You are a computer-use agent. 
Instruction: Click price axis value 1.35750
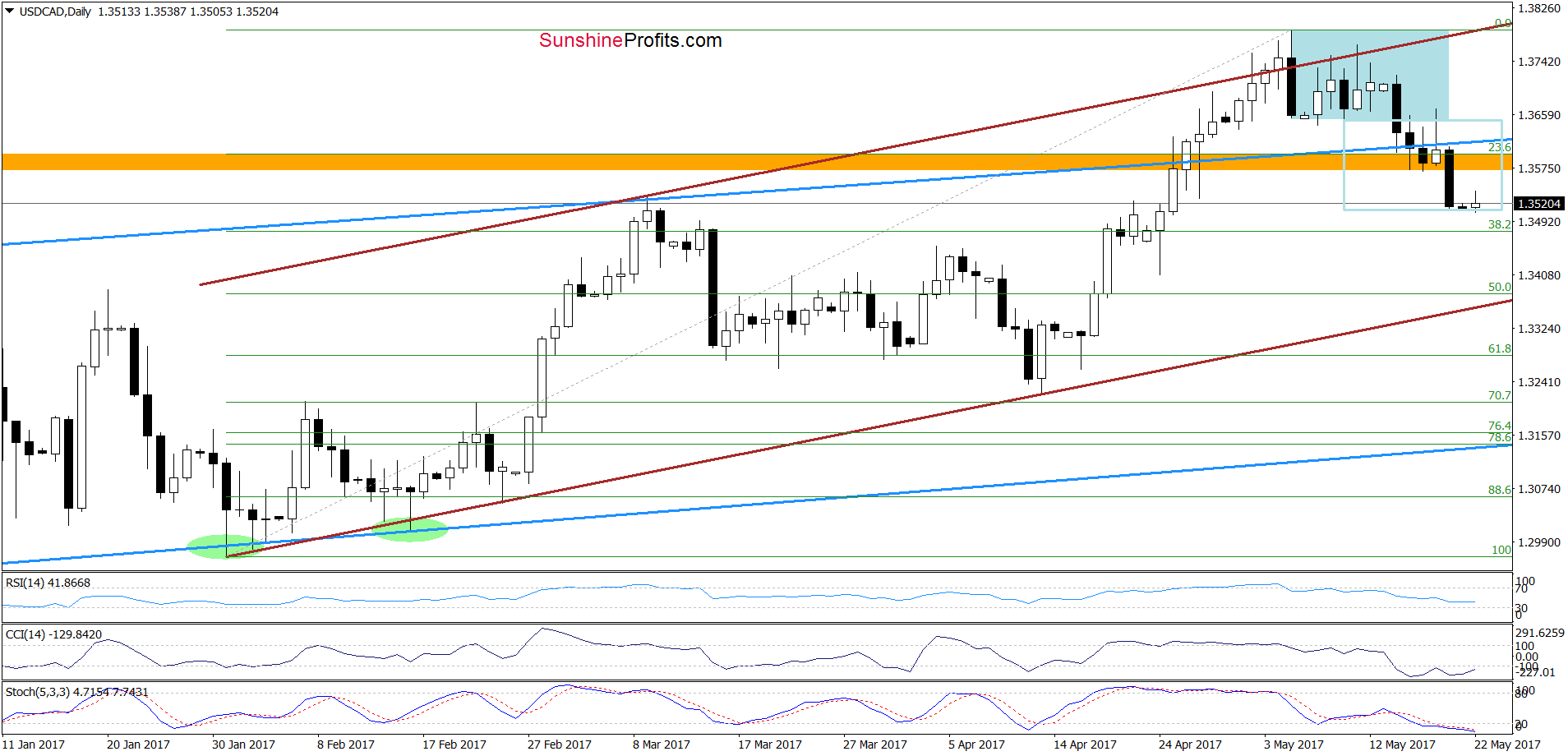click(x=1539, y=168)
